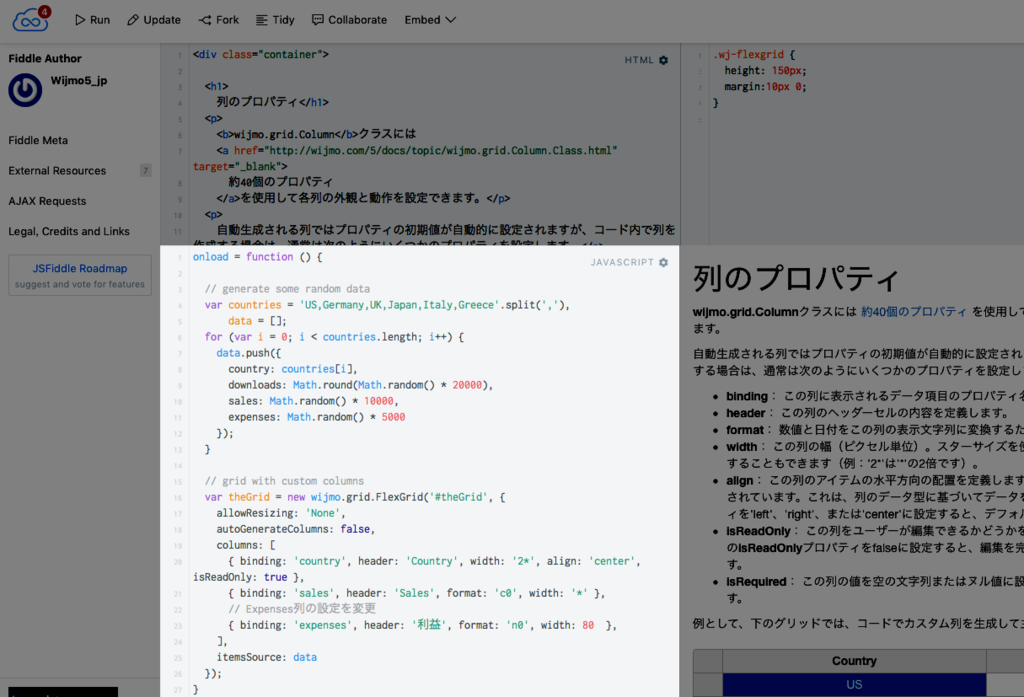Open Wijmo5_jp author profile name
1024x697 pixels.
(79, 81)
